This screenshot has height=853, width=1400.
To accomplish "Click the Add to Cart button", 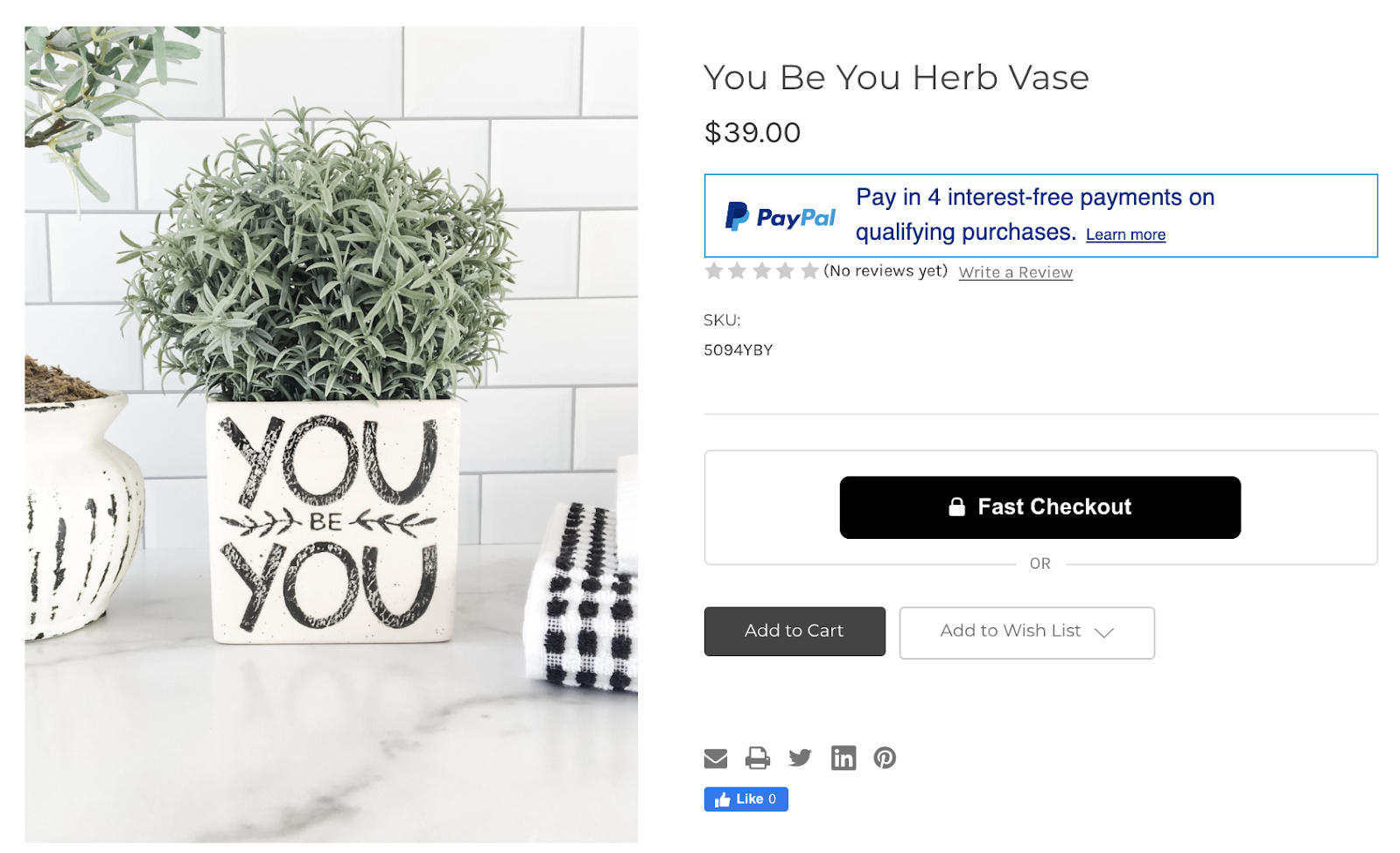I will tap(794, 631).
